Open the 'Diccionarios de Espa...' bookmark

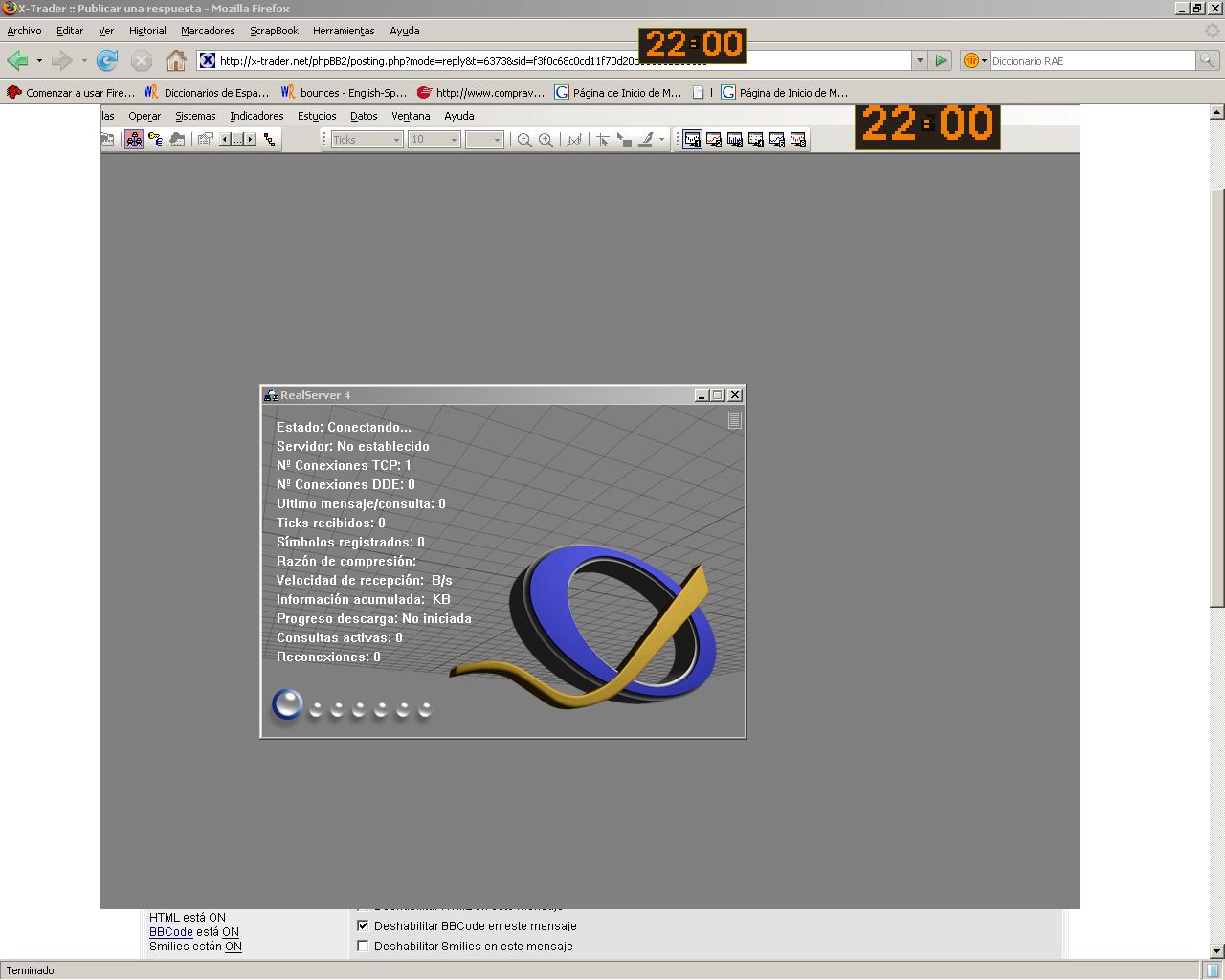point(207,93)
